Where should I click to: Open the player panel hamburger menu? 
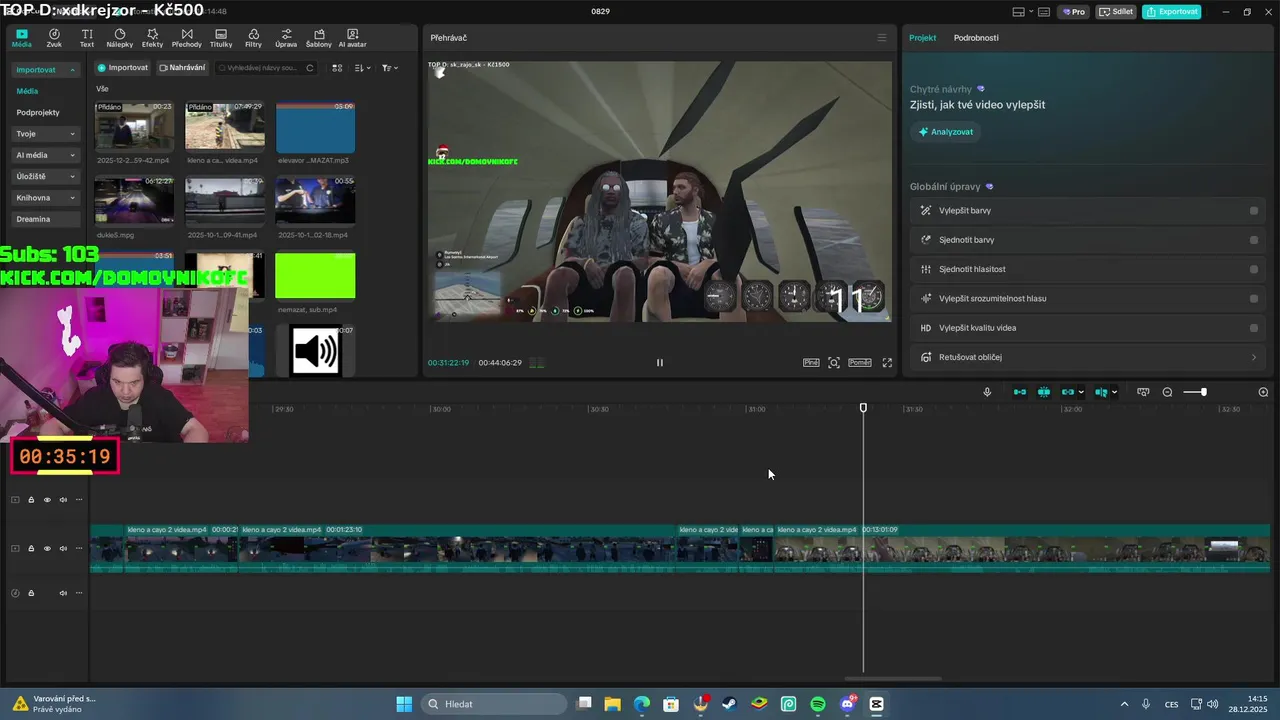[881, 38]
